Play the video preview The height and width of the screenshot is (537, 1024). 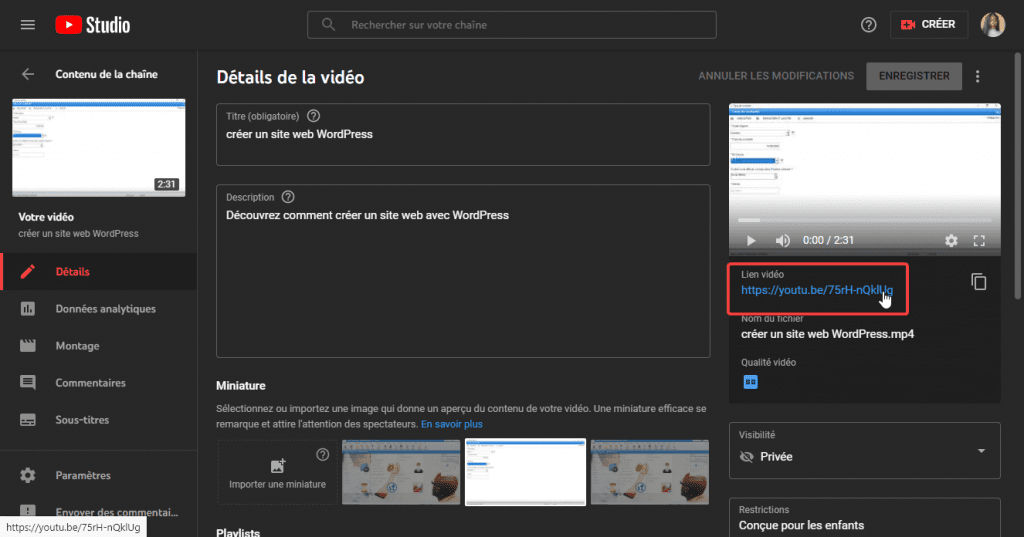[751, 240]
